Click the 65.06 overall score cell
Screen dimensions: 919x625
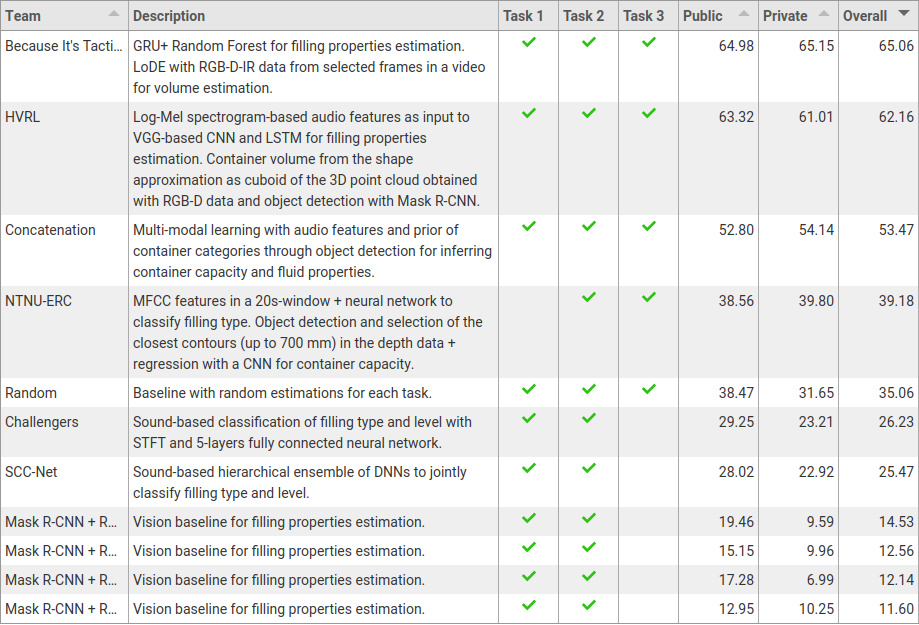[x=893, y=46]
